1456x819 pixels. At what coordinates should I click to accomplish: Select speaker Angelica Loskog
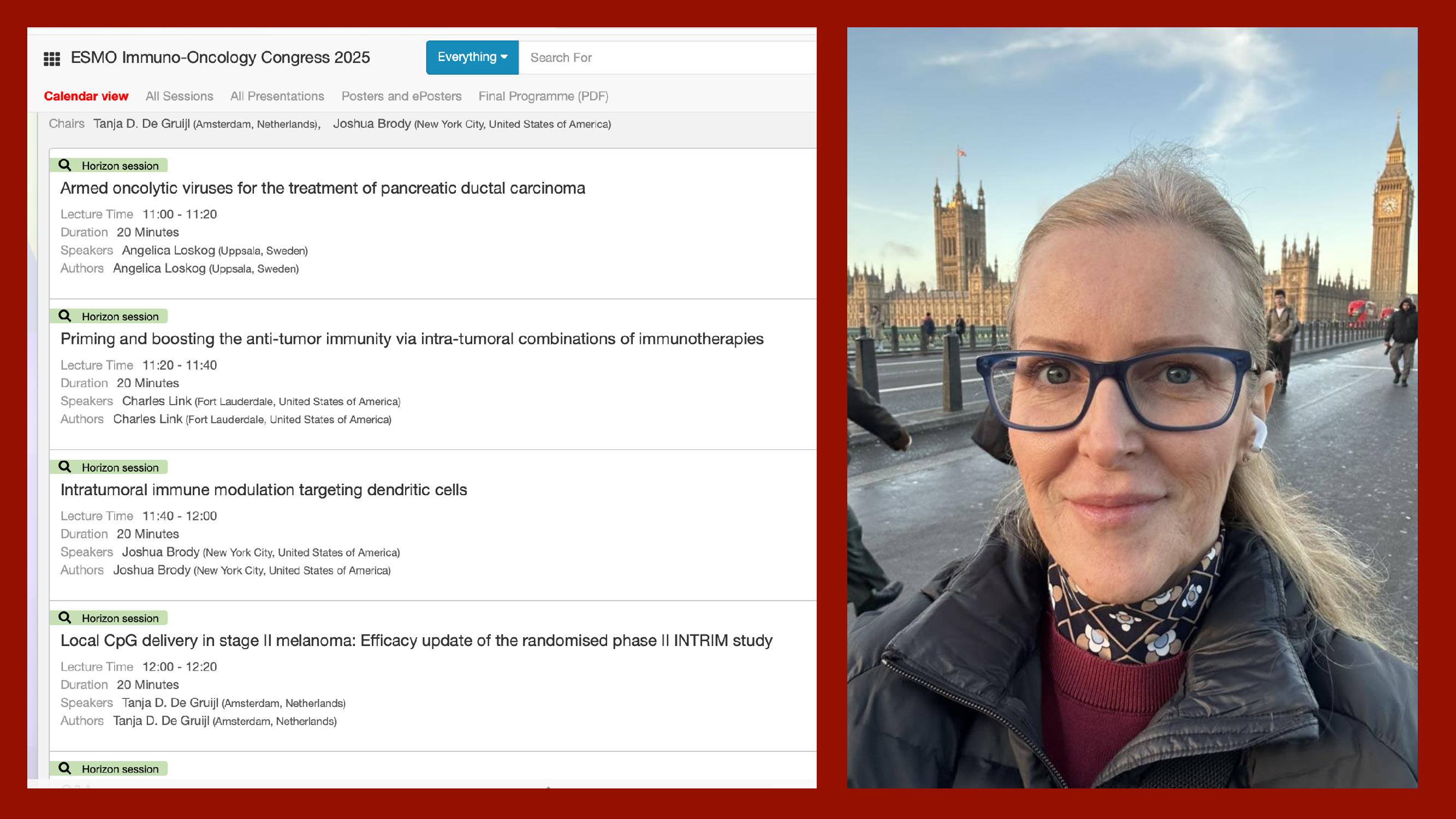169,251
